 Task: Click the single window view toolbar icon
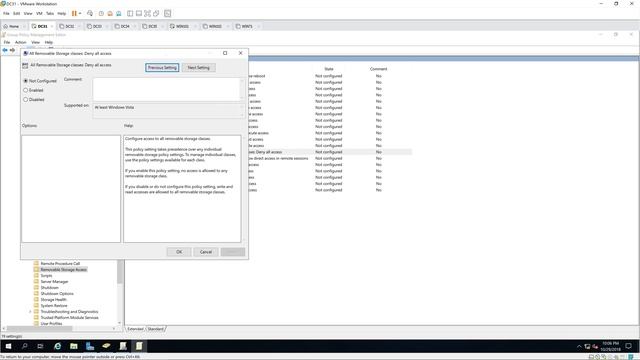(x=139, y=13)
